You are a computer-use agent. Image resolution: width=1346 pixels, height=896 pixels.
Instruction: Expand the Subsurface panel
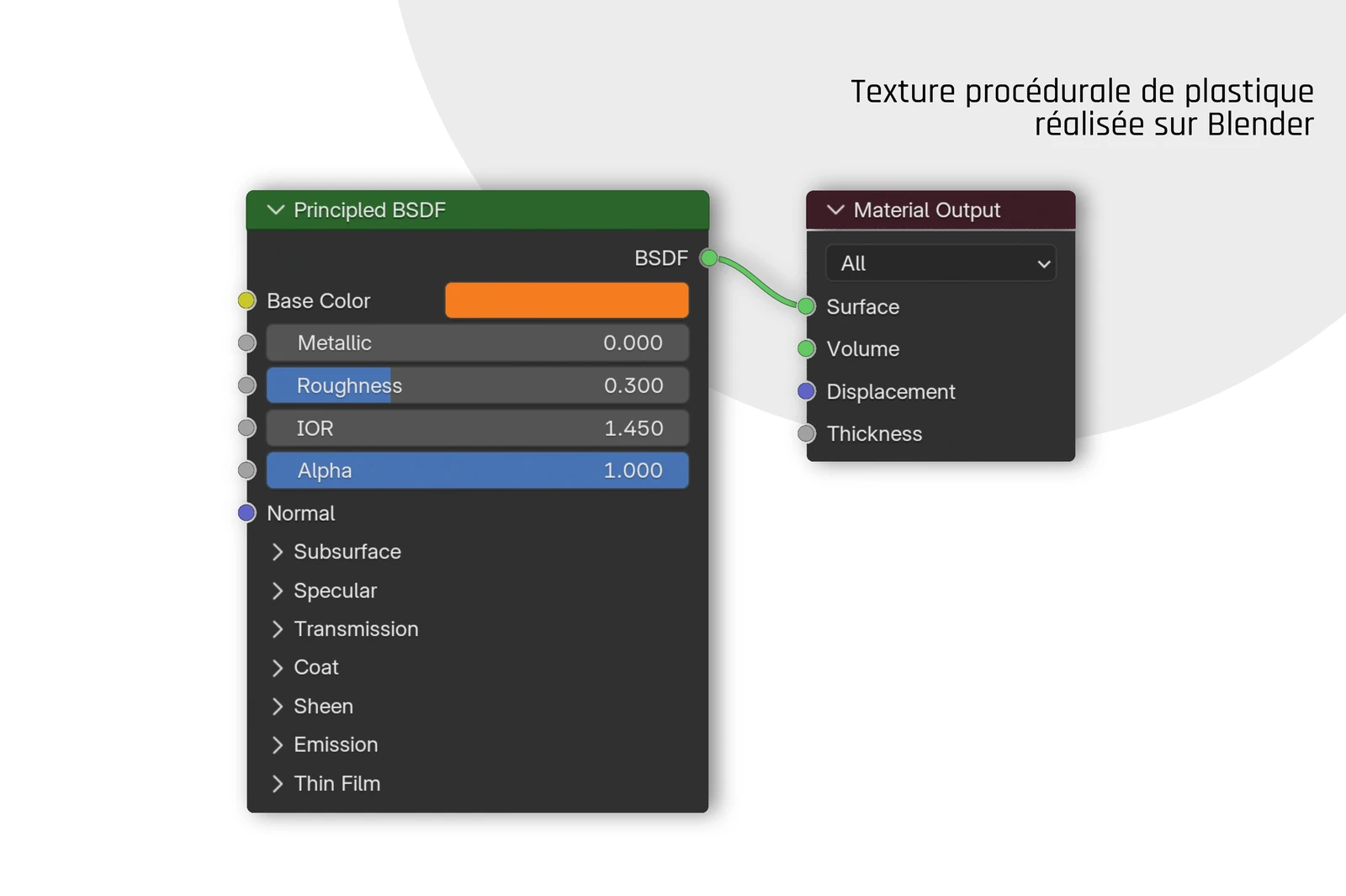pyautogui.click(x=278, y=552)
